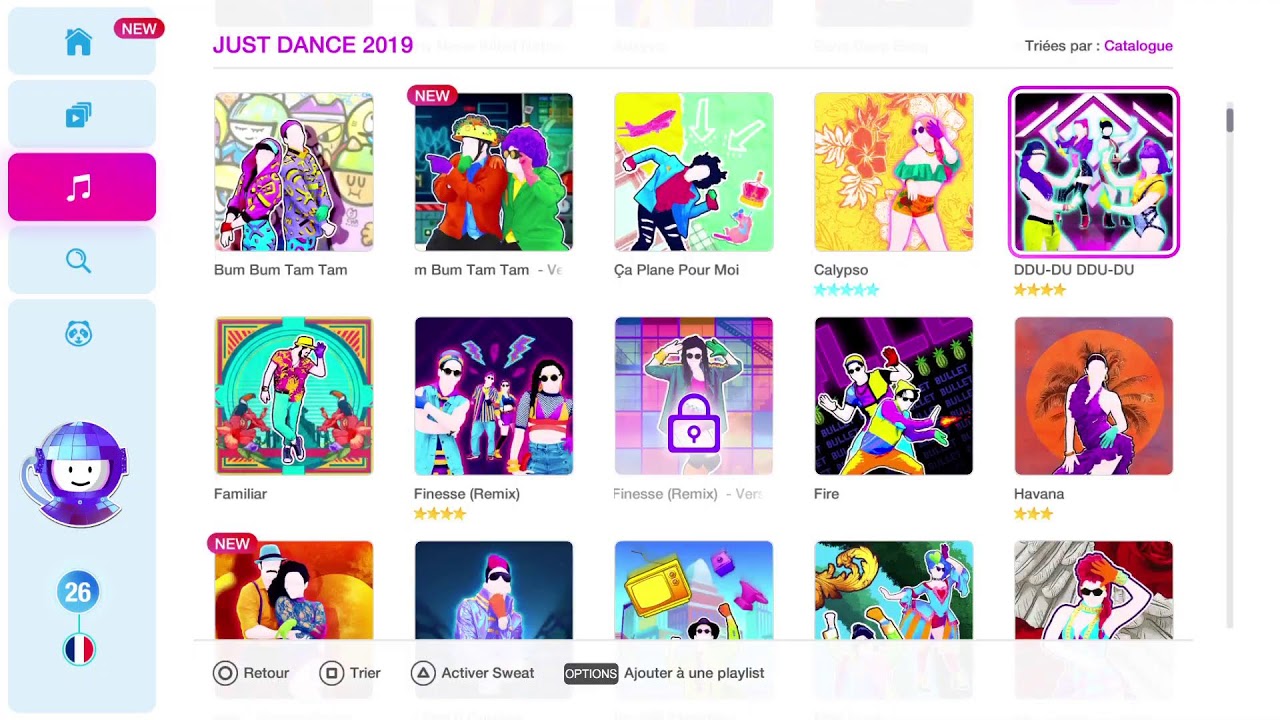This screenshot has height=720, width=1280.
Task: Click the Retour label
Action: (x=266, y=673)
